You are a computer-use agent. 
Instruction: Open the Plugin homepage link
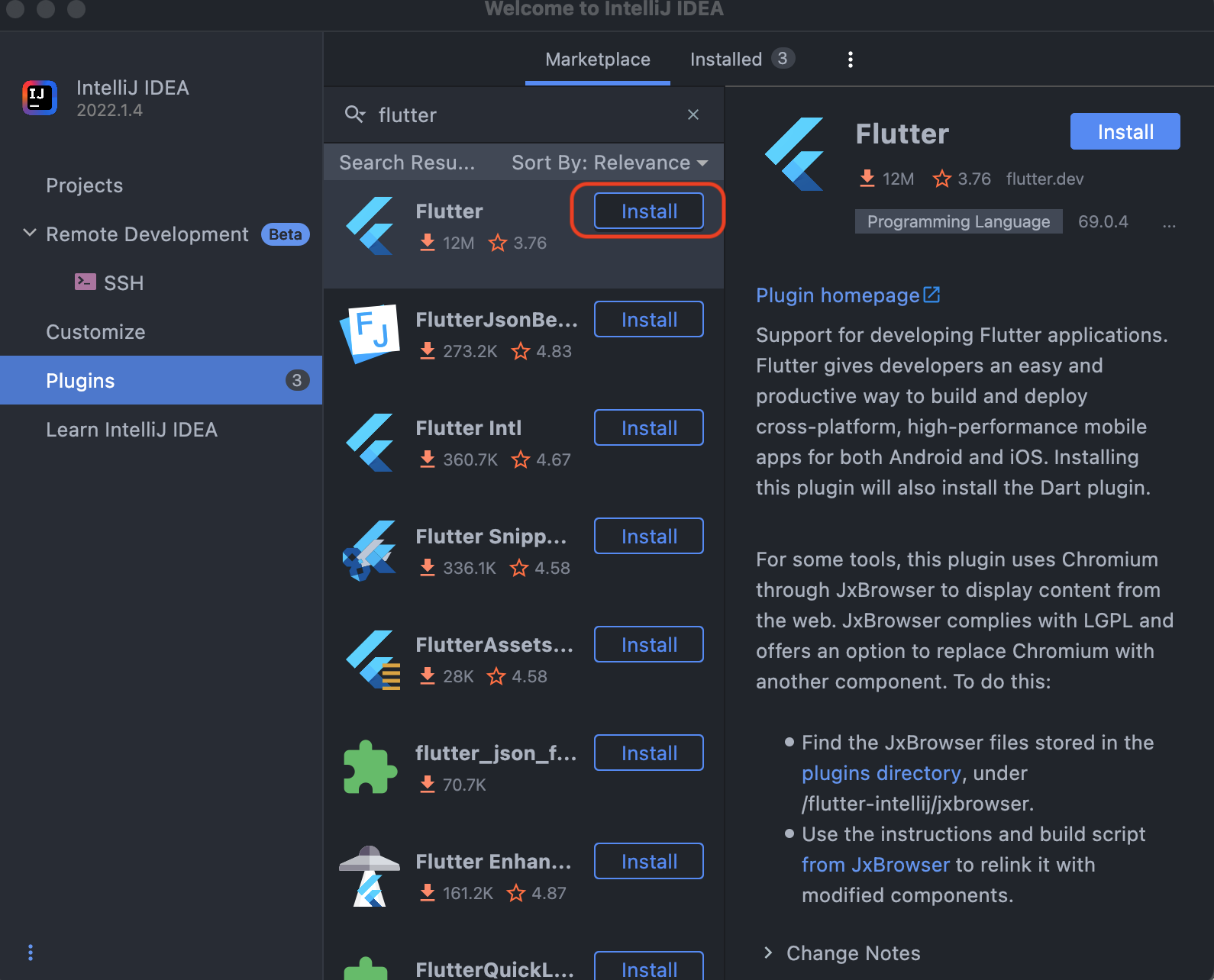pos(838,295)
